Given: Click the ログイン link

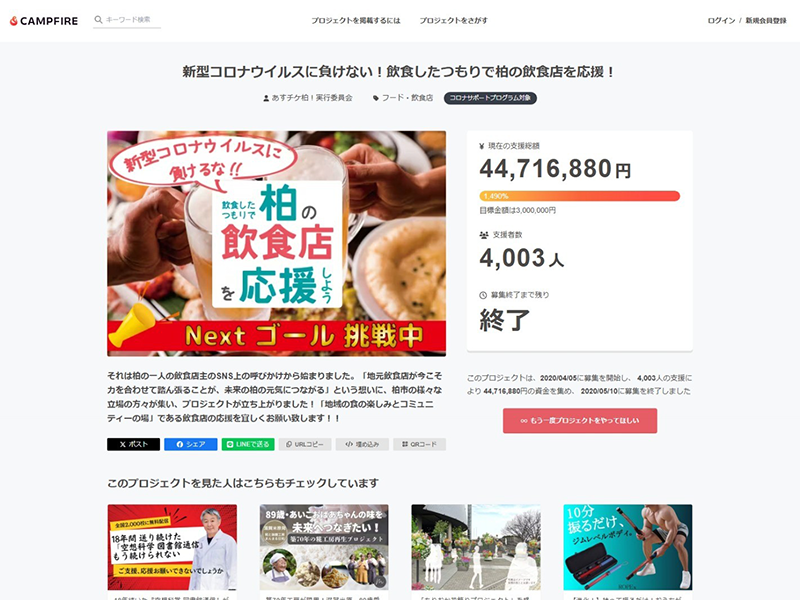Looking at the screenshot, I should point(721,20).
